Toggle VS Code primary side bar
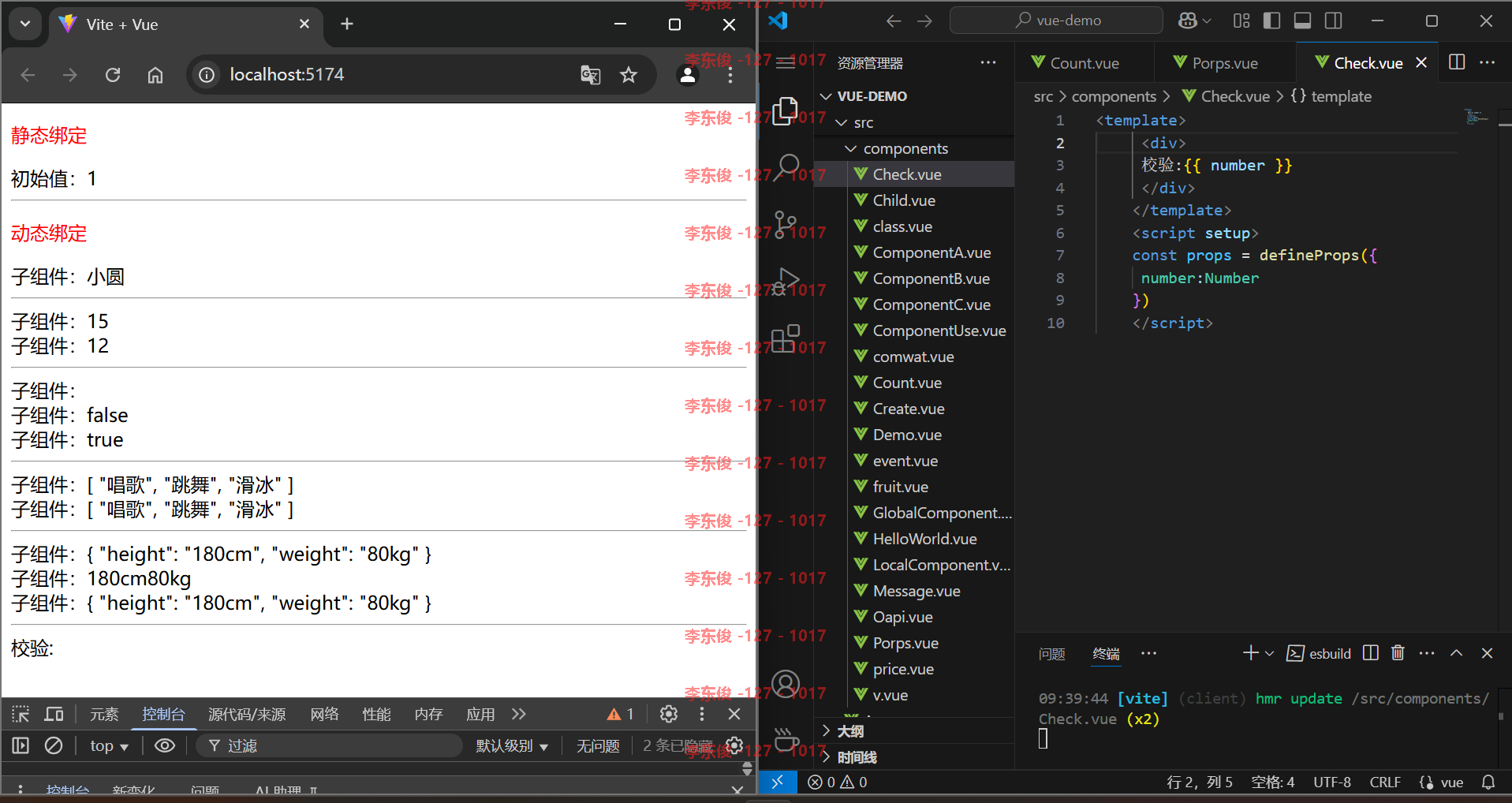Viewport: 1512px width, 803px height. click(1271, 21)
